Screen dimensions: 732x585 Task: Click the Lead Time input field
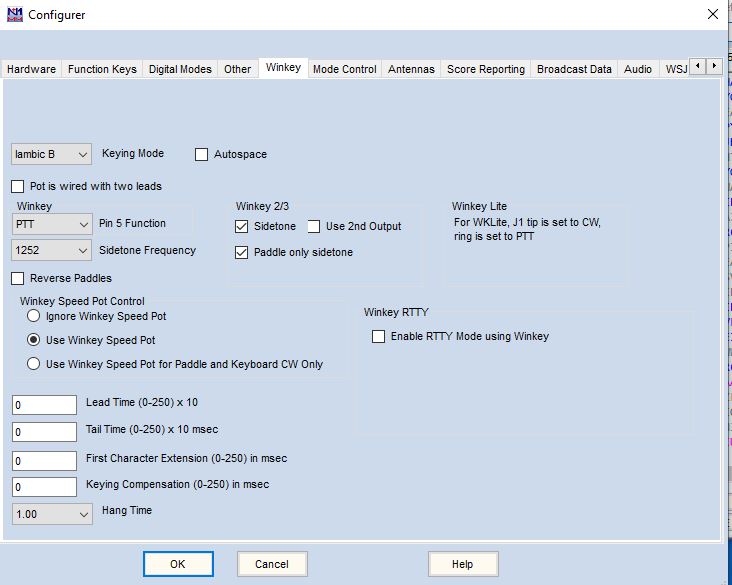click(x=44, y=405)
